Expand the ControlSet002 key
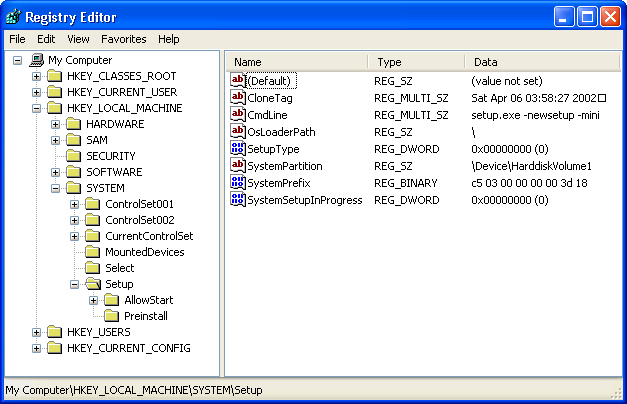This screenshot has height=404, width=627. [74, 220]
